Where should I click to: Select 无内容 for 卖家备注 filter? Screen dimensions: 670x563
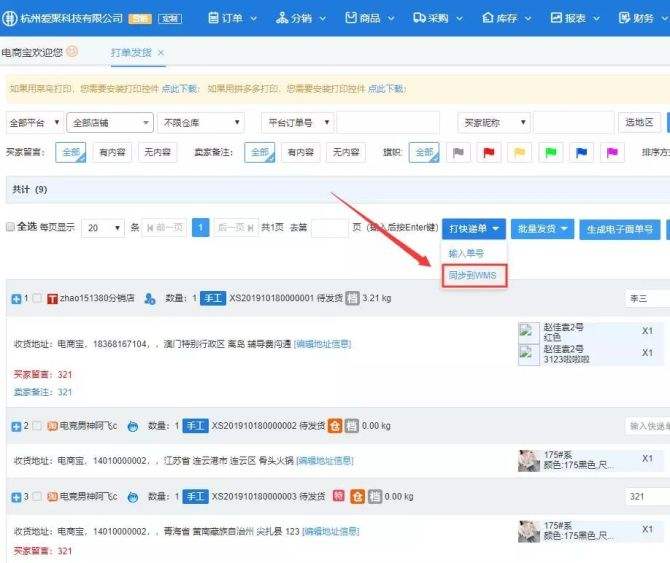pos(346,152)
